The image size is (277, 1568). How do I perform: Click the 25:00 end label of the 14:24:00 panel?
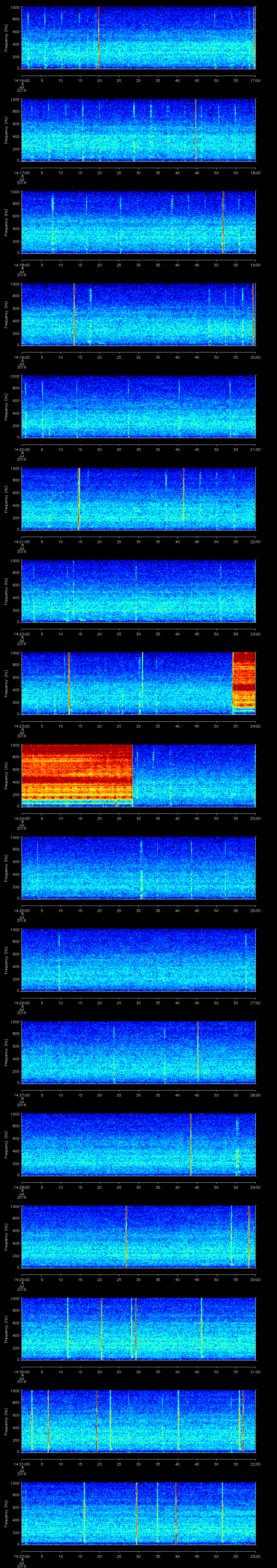tap(256, 819)
